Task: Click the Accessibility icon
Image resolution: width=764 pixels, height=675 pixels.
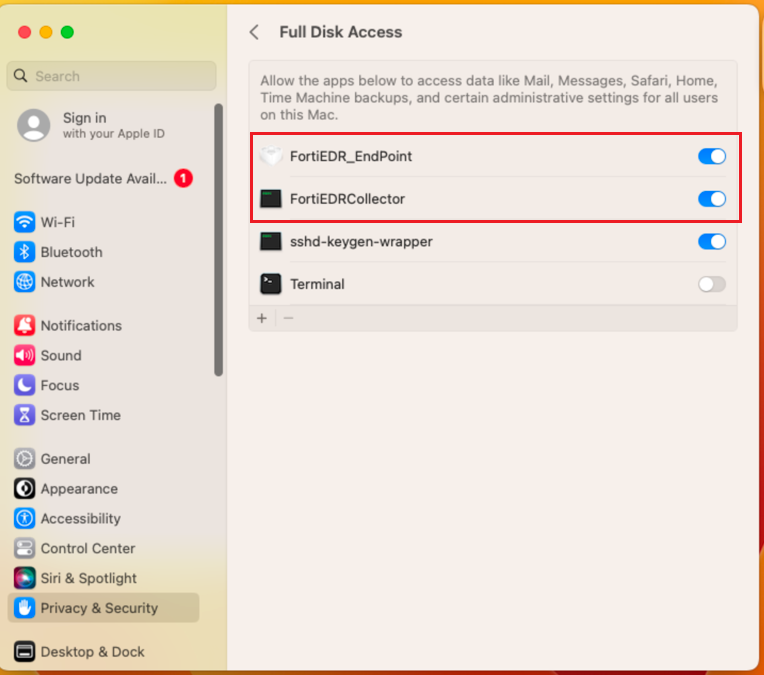Action: tap(25, 519)
